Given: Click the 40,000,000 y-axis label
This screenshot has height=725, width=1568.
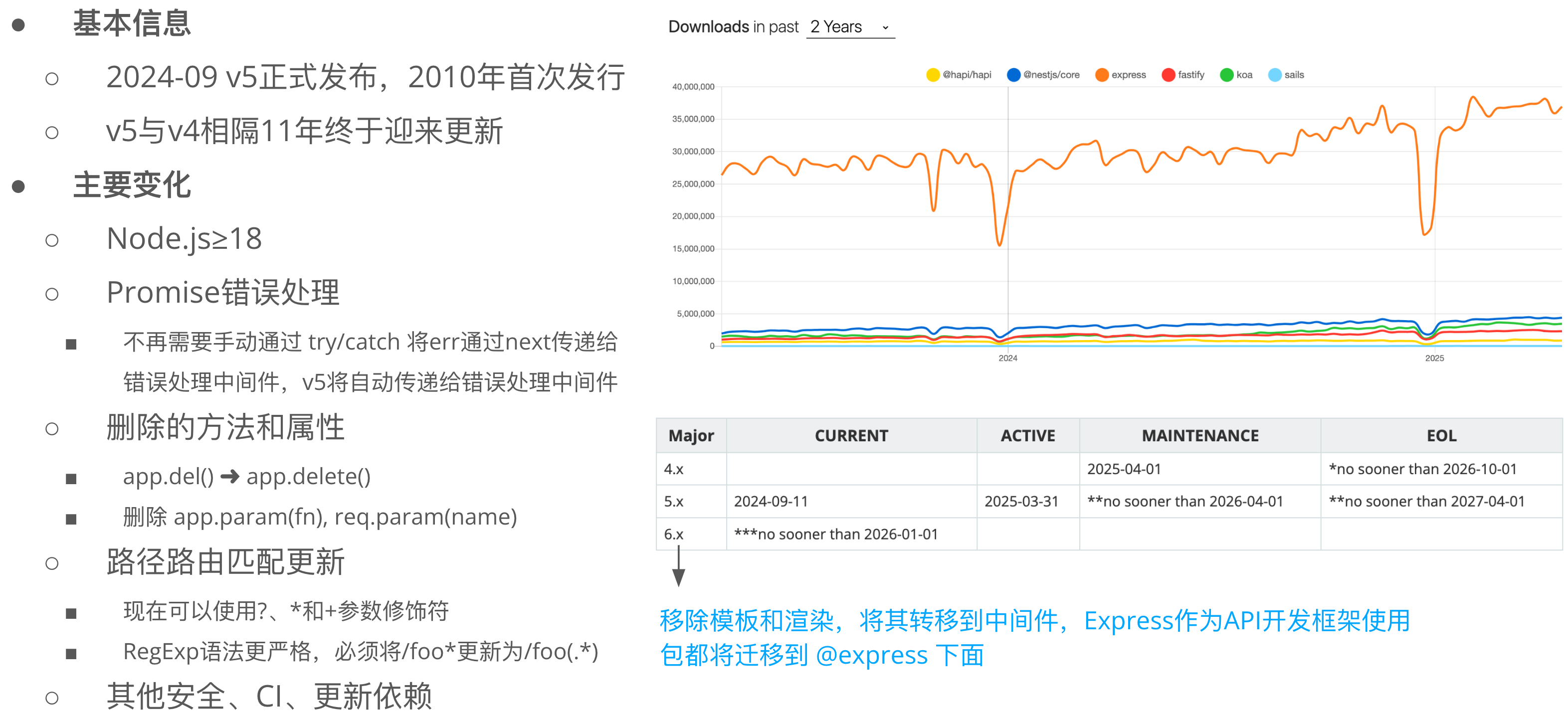Looking at the screenshot, I should pos(693,87).
